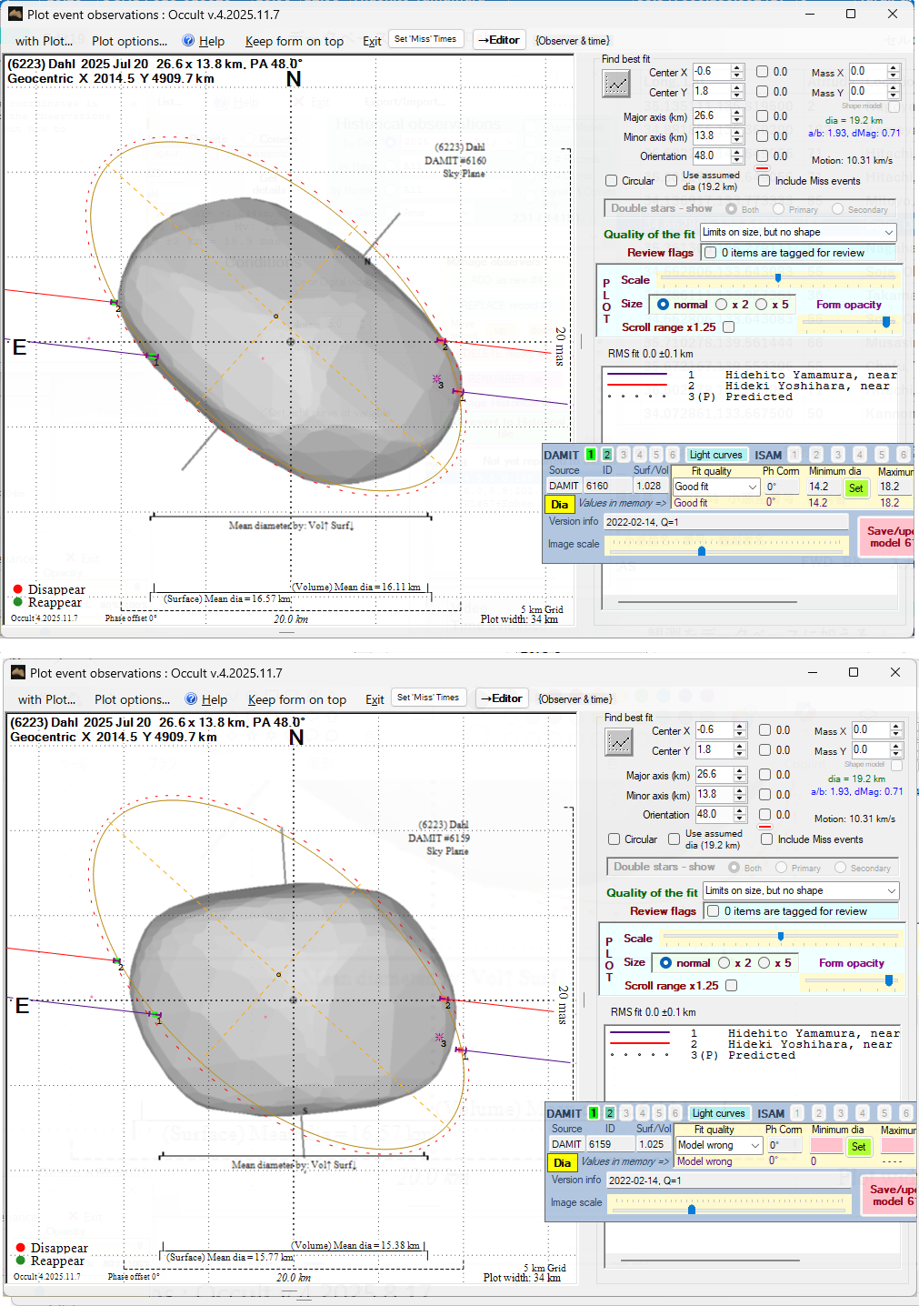The width and height of the screenshot is (919, 1316).
Task: Increase Major axis value in upper window
Action: (737, 113)
